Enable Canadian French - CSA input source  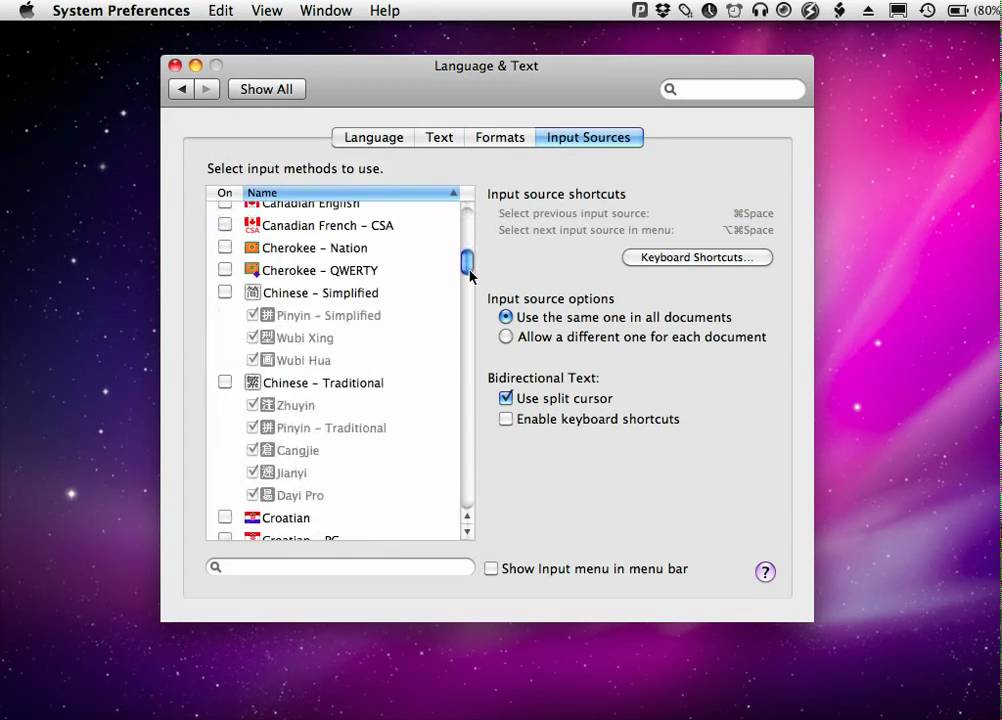click(225, 225)
